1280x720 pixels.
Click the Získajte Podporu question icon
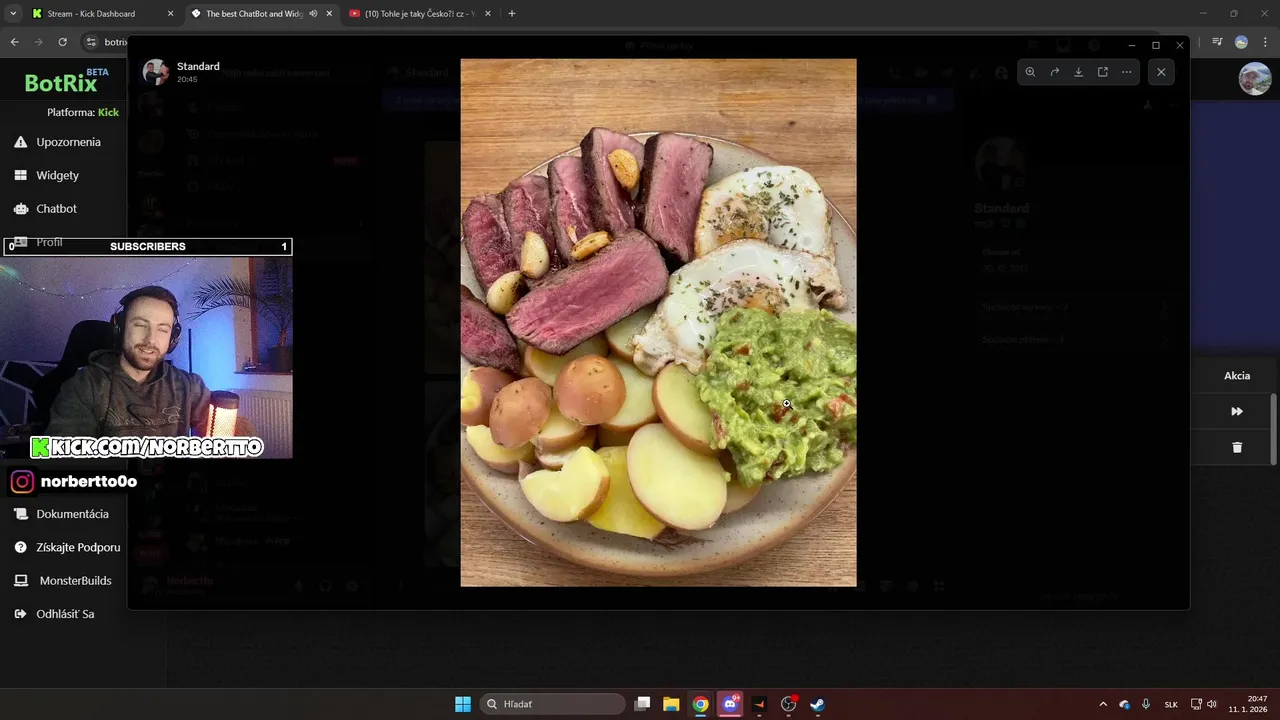[20, 547]
